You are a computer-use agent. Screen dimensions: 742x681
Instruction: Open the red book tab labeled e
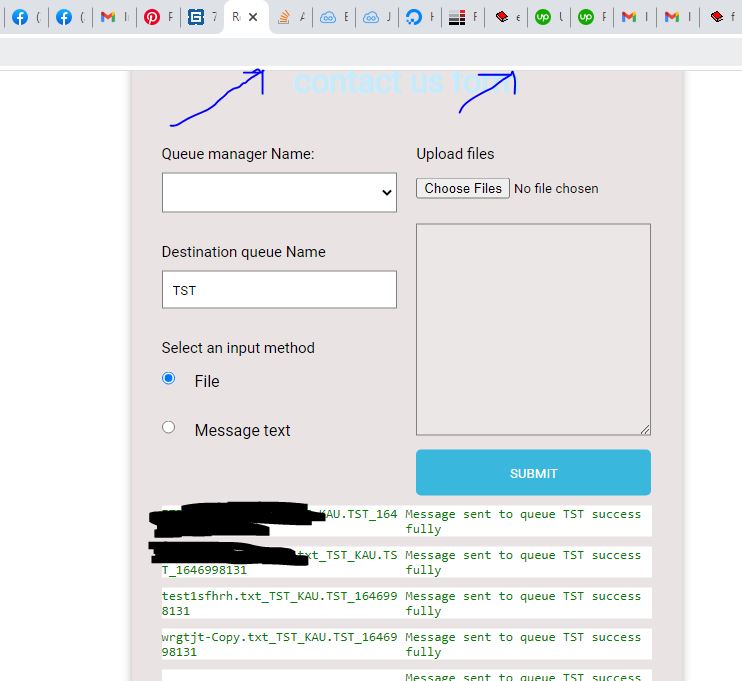pyautogui.click(x=506, y=18)
